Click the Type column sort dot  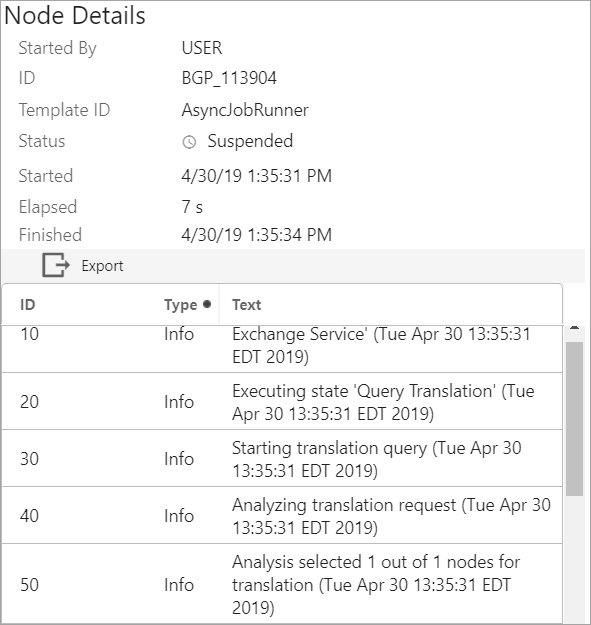click(207, 304)
